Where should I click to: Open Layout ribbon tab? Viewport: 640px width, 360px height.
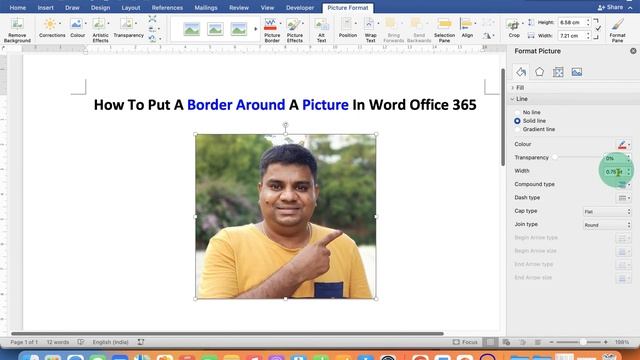tap(131, 8)
